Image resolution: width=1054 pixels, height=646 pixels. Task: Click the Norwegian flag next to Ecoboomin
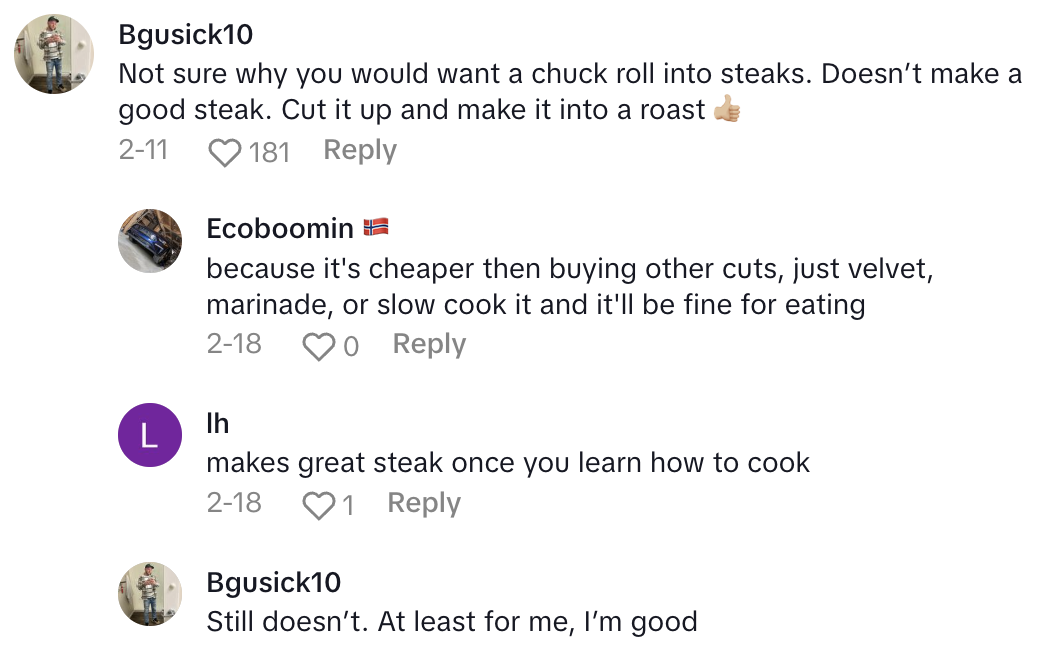click(375, 228)
